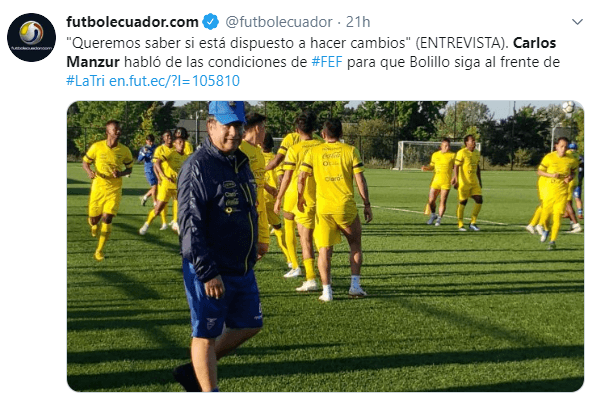
Task: Open the tweet options chevron menu
Action: pos(577,22)
